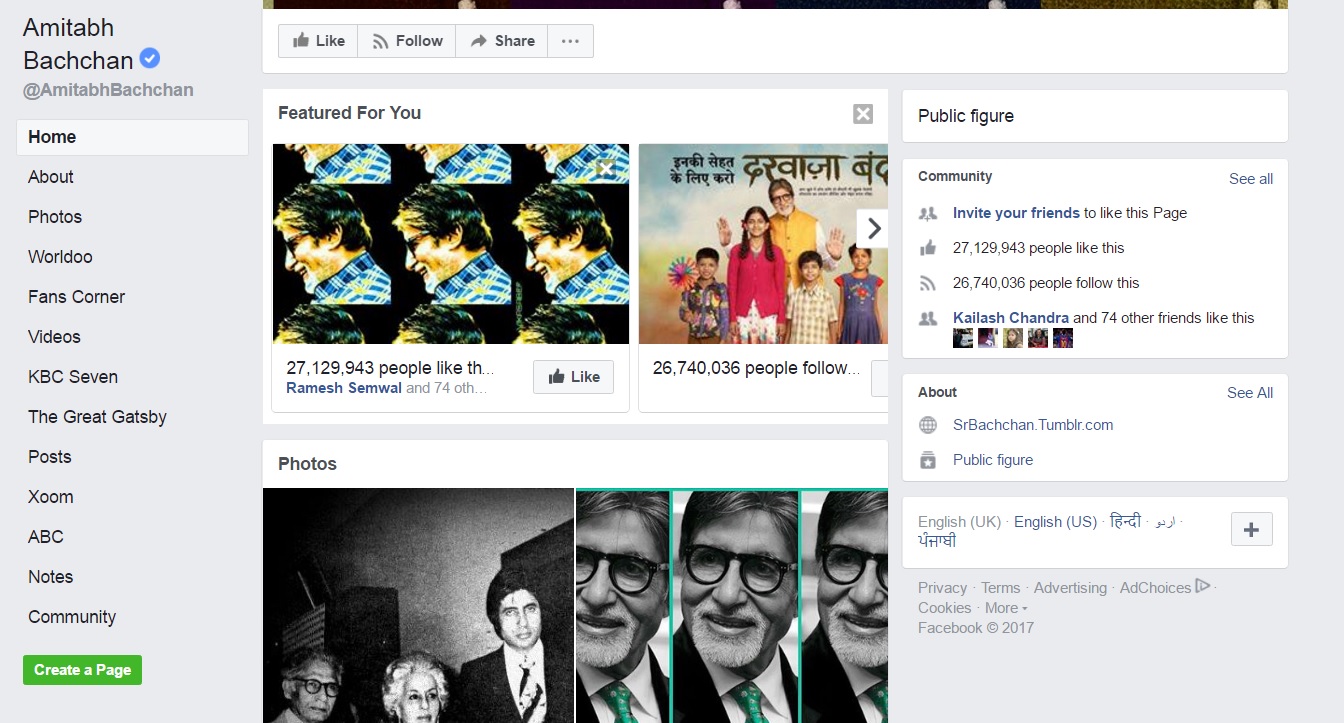Click the AdChoices triangle icon
The width and height of the screenshot is (1344, 723).
pos(1203,587)
